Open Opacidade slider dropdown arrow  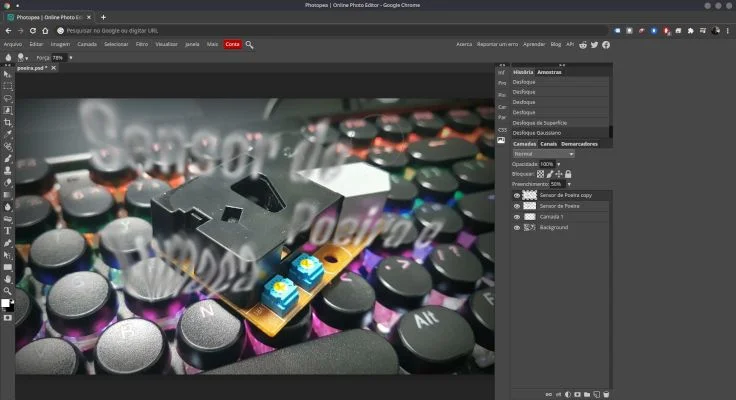coord(558,164)
